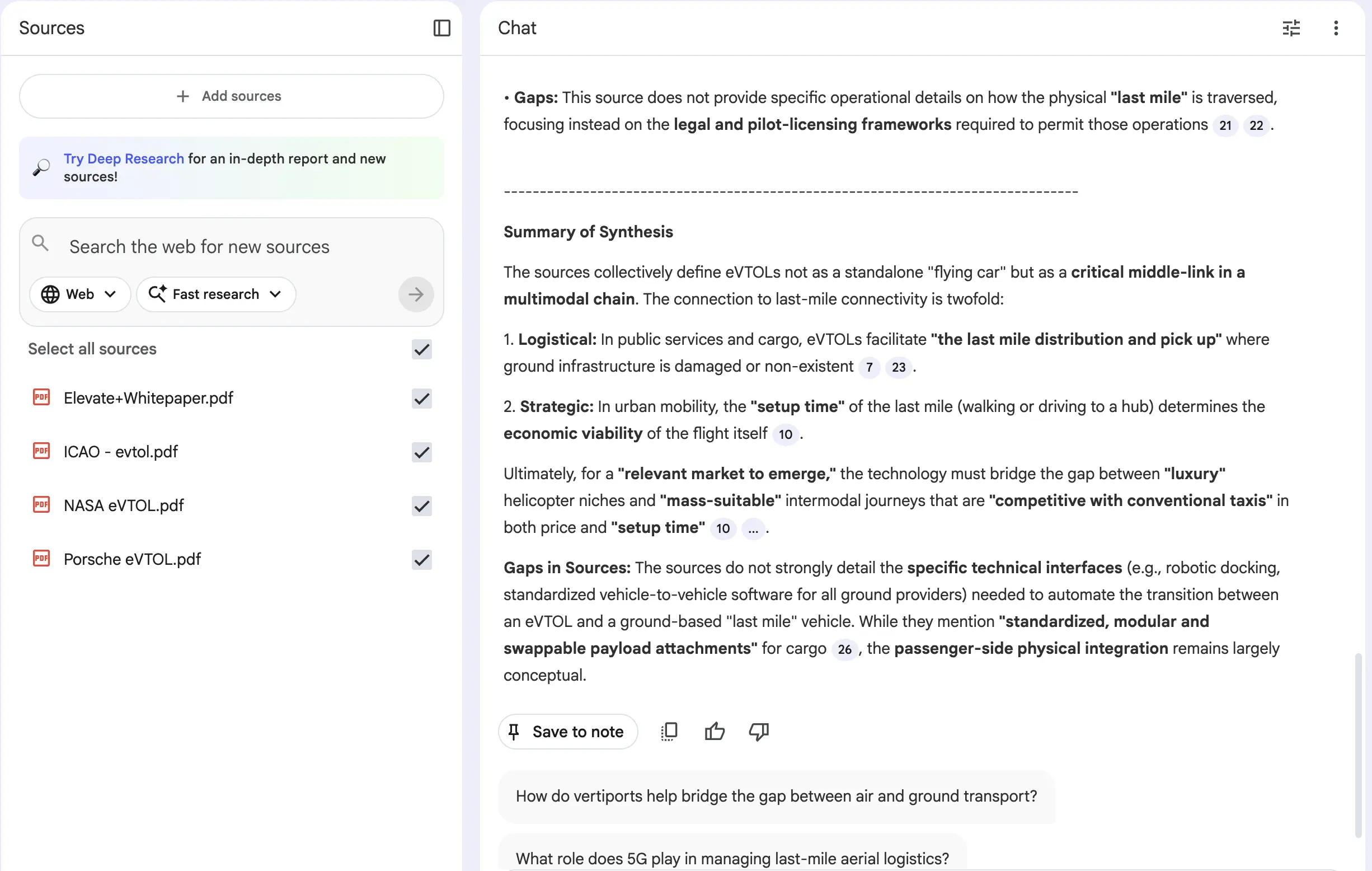1372x871 pixels.
Task: Open ICAO - evtol.pdf source
Action: pos(121,452)
